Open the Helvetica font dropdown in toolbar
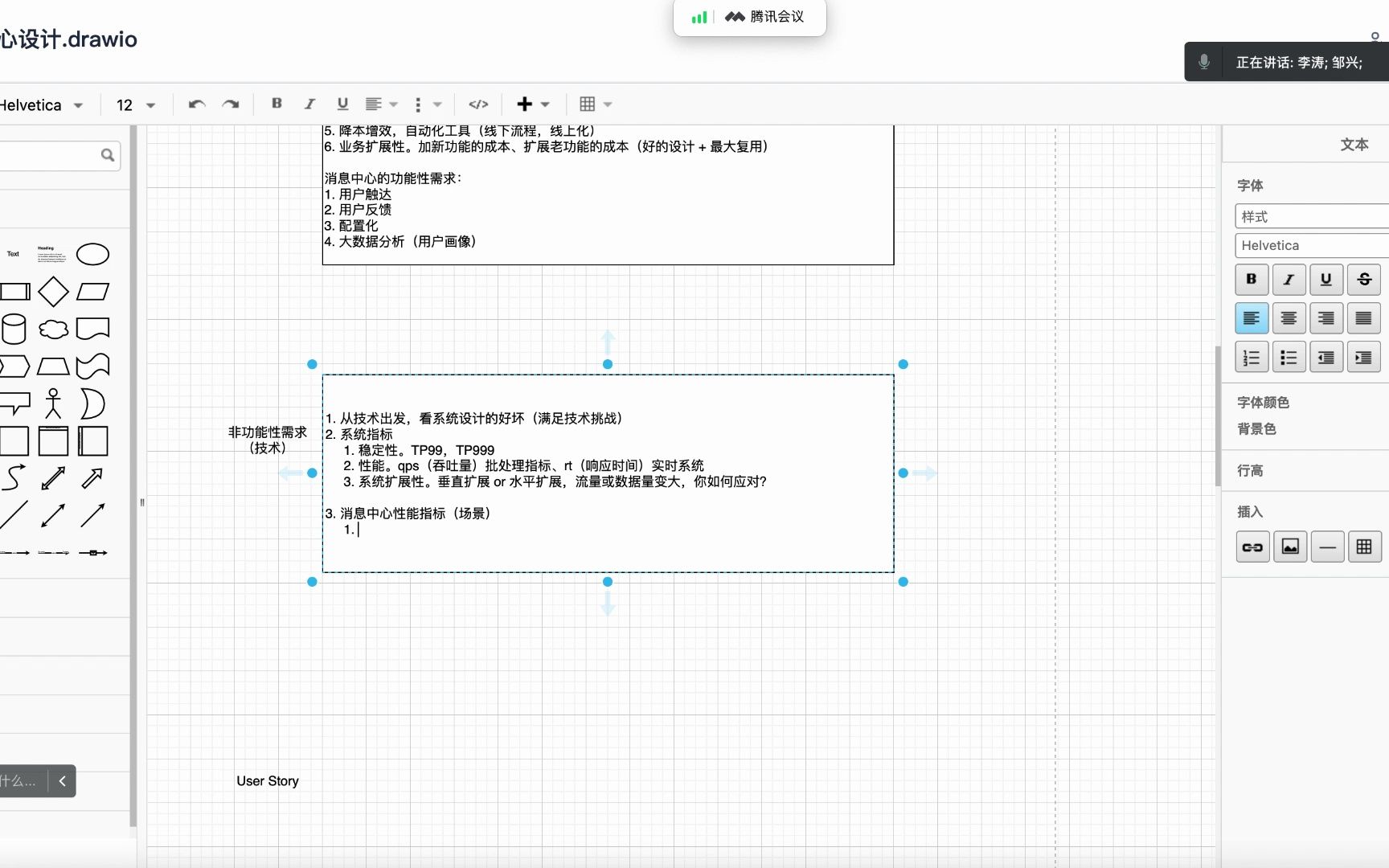Viewport: 1389px width, 868px height. pyautogui.click(x=42, y=105)
